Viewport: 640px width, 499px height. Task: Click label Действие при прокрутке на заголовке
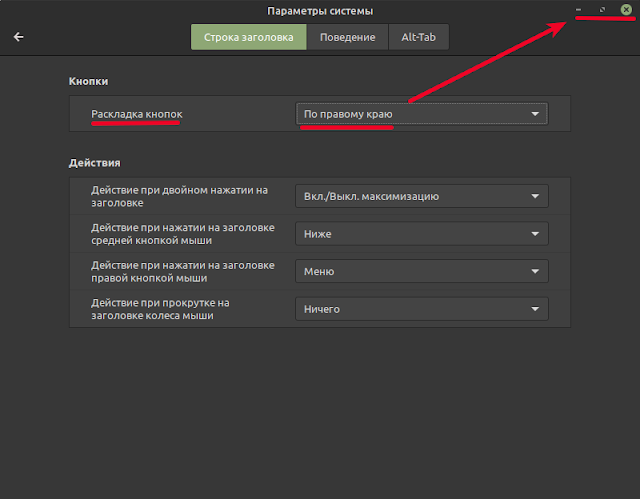[160, 309]
